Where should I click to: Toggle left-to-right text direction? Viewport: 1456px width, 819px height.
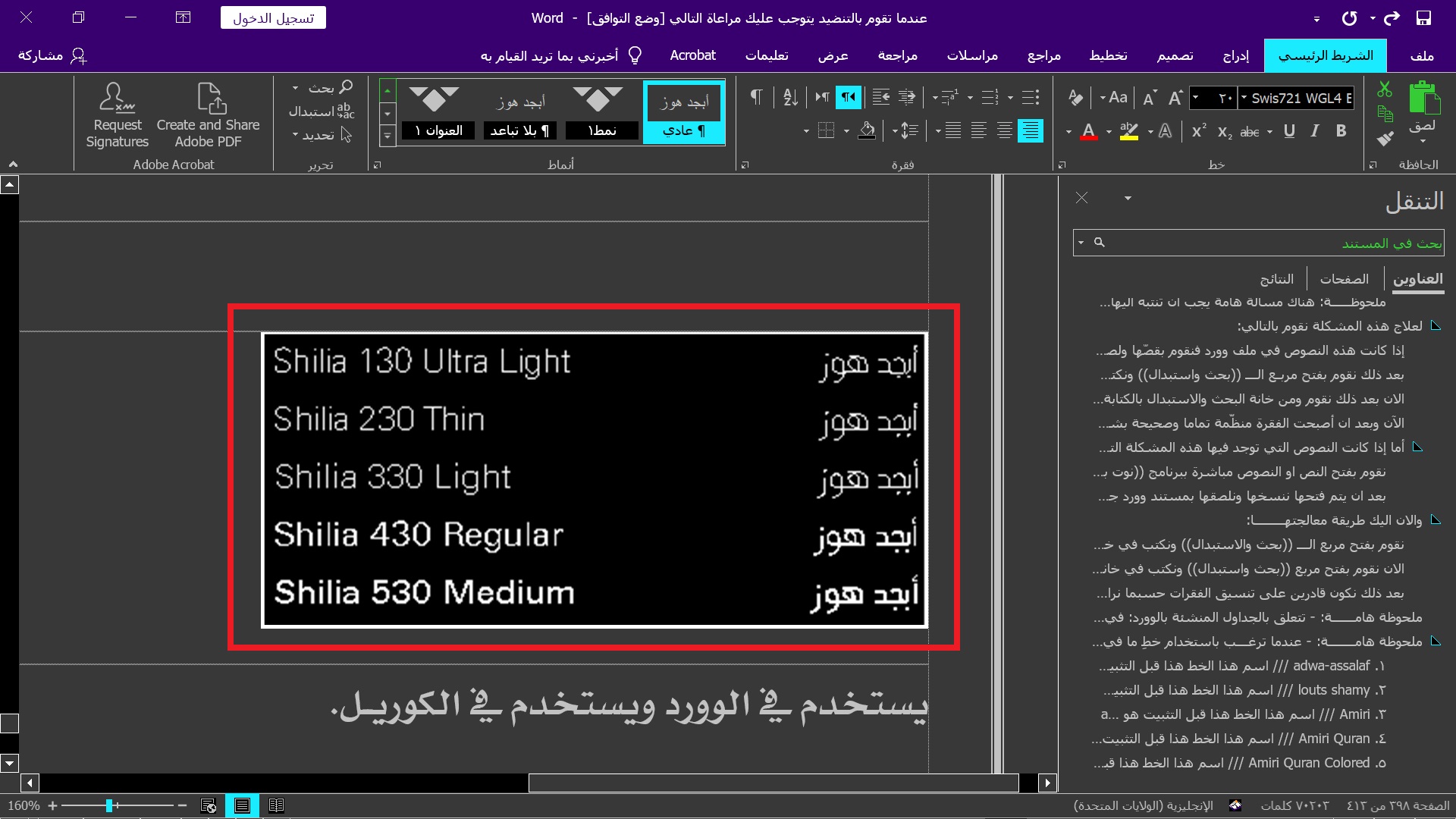(822, 97)
